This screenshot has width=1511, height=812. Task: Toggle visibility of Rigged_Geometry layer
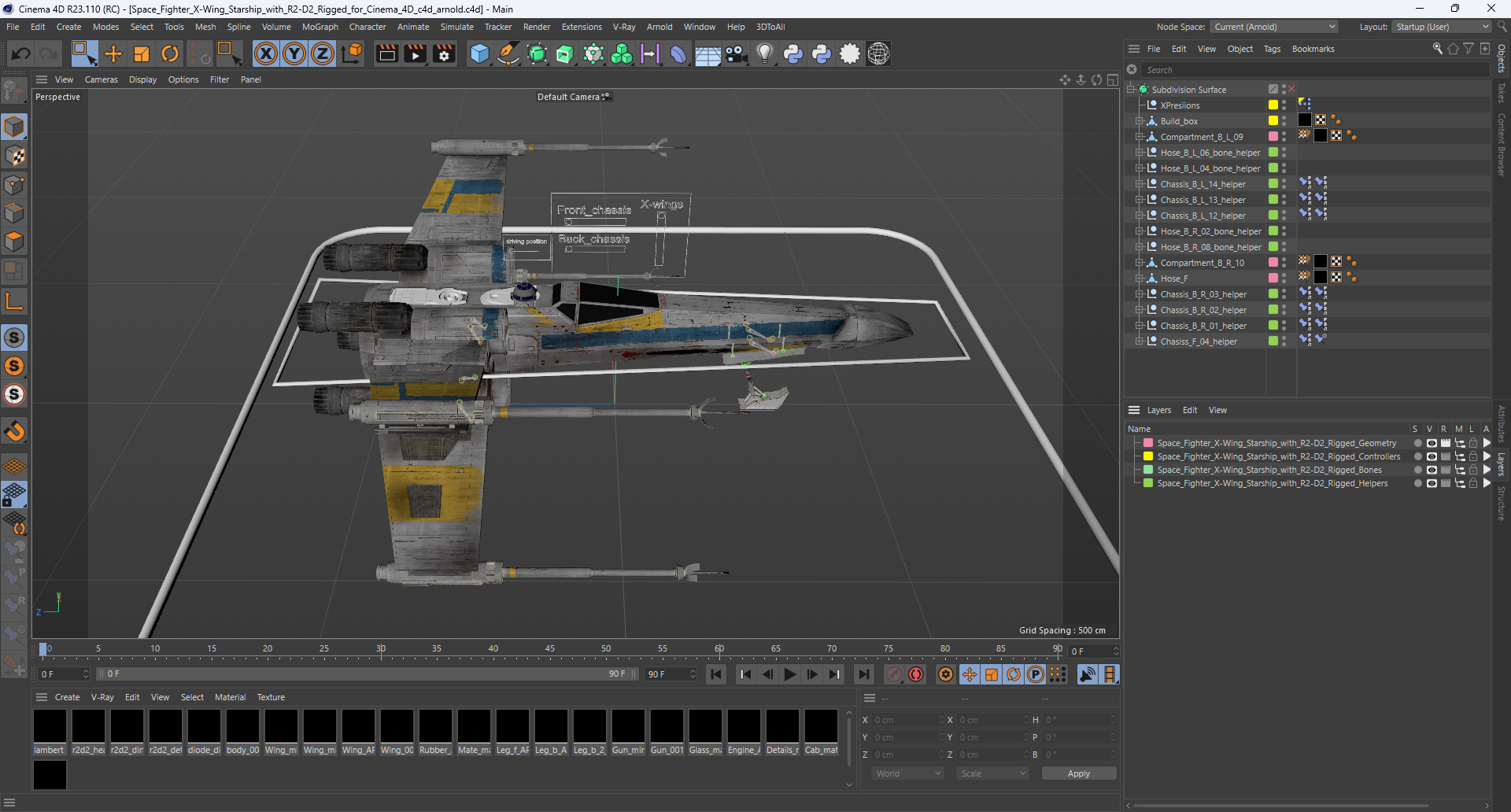(x=1432, y=443)
